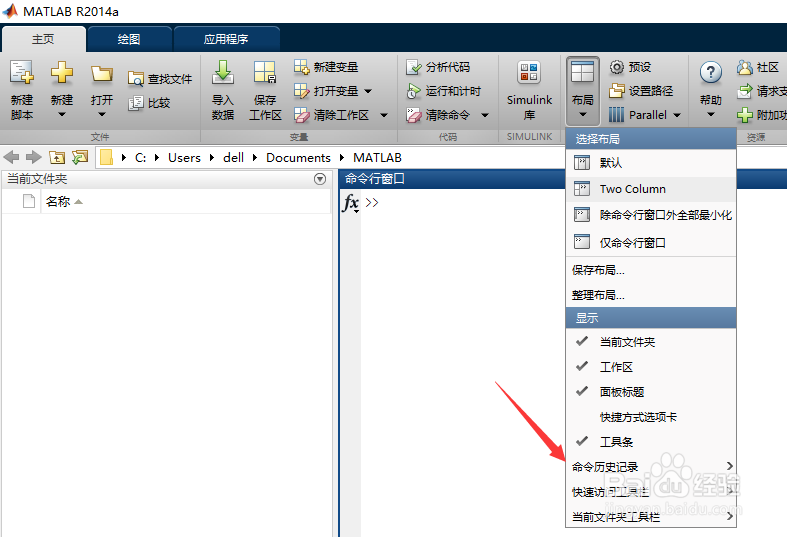Expand the Parallel dropdown arrow
The width and height of the screenshot is (787, 537).
click(x=677, y=115)
